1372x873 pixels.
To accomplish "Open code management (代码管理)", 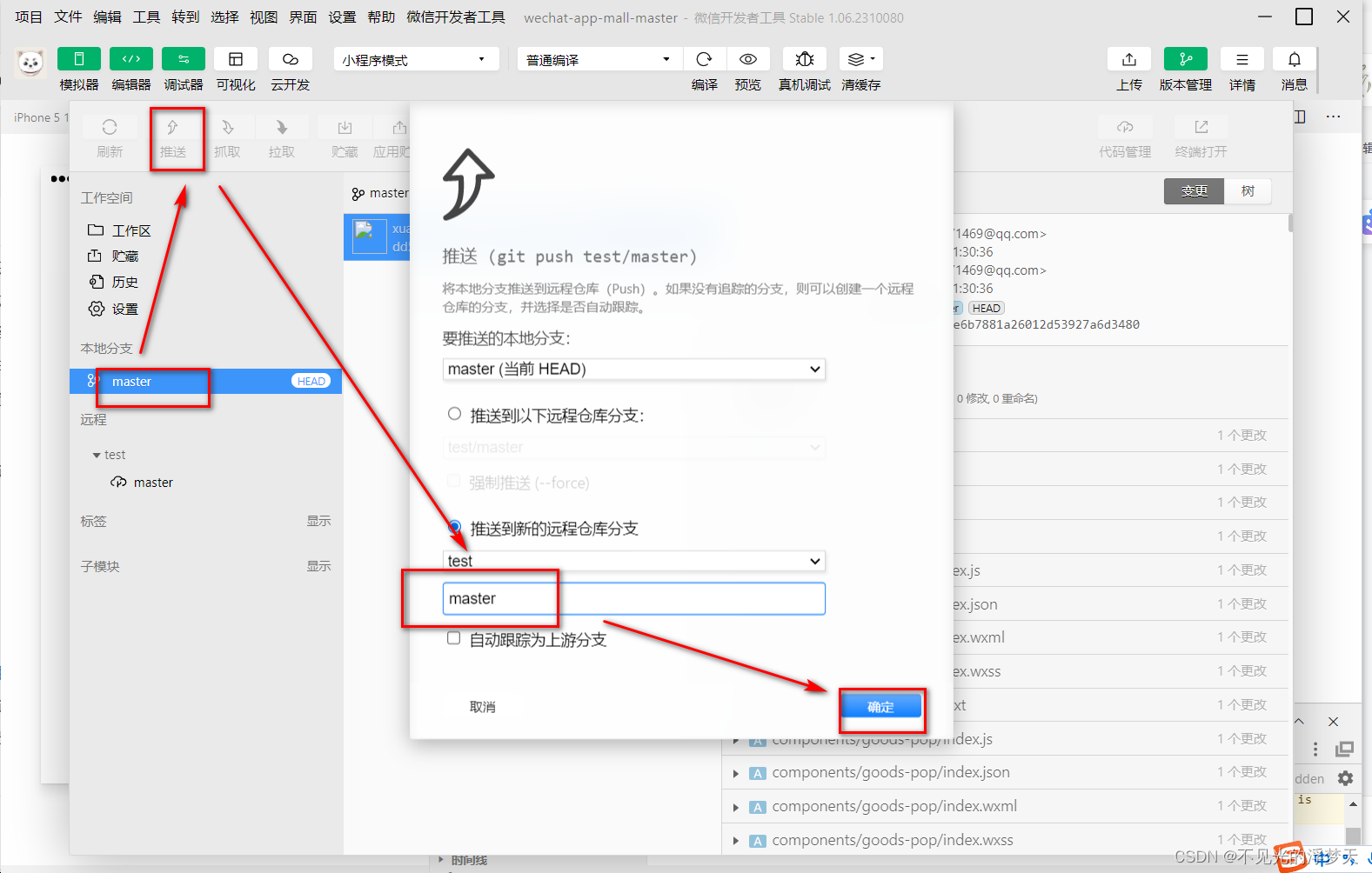I will pyautogui.click(x=1125, y=137).
